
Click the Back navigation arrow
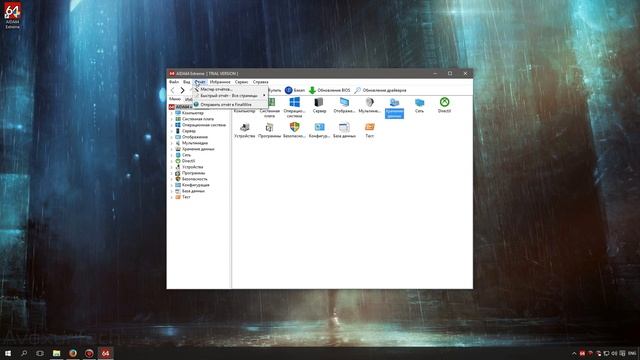[173, 90]
